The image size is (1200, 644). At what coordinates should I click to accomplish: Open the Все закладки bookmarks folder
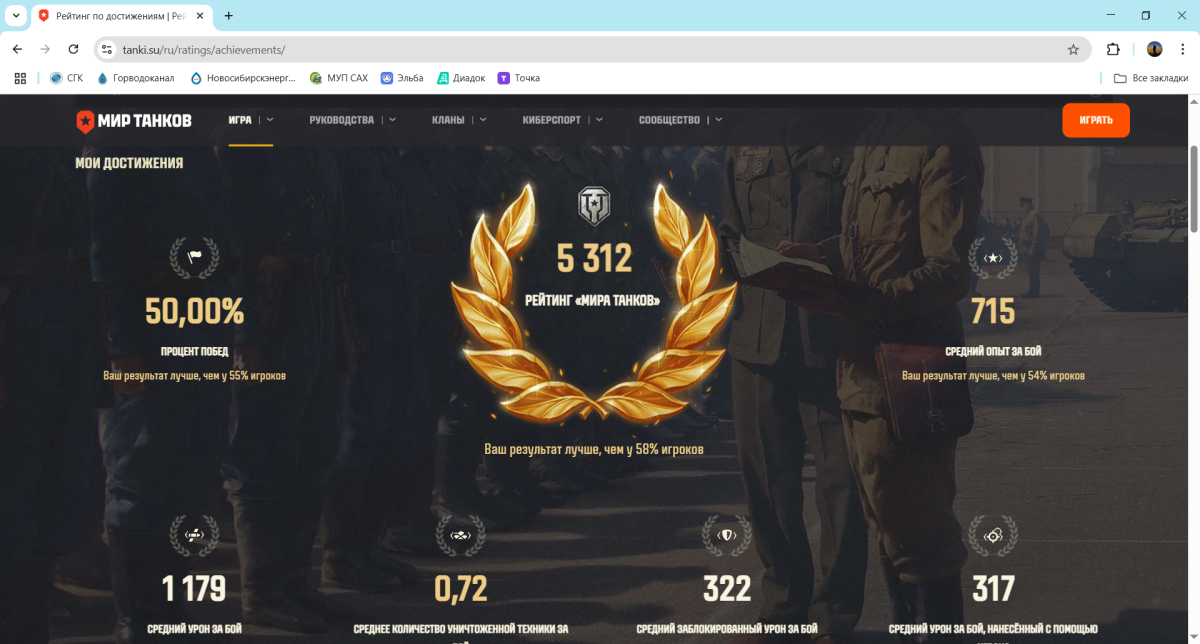pos(1151,78)
